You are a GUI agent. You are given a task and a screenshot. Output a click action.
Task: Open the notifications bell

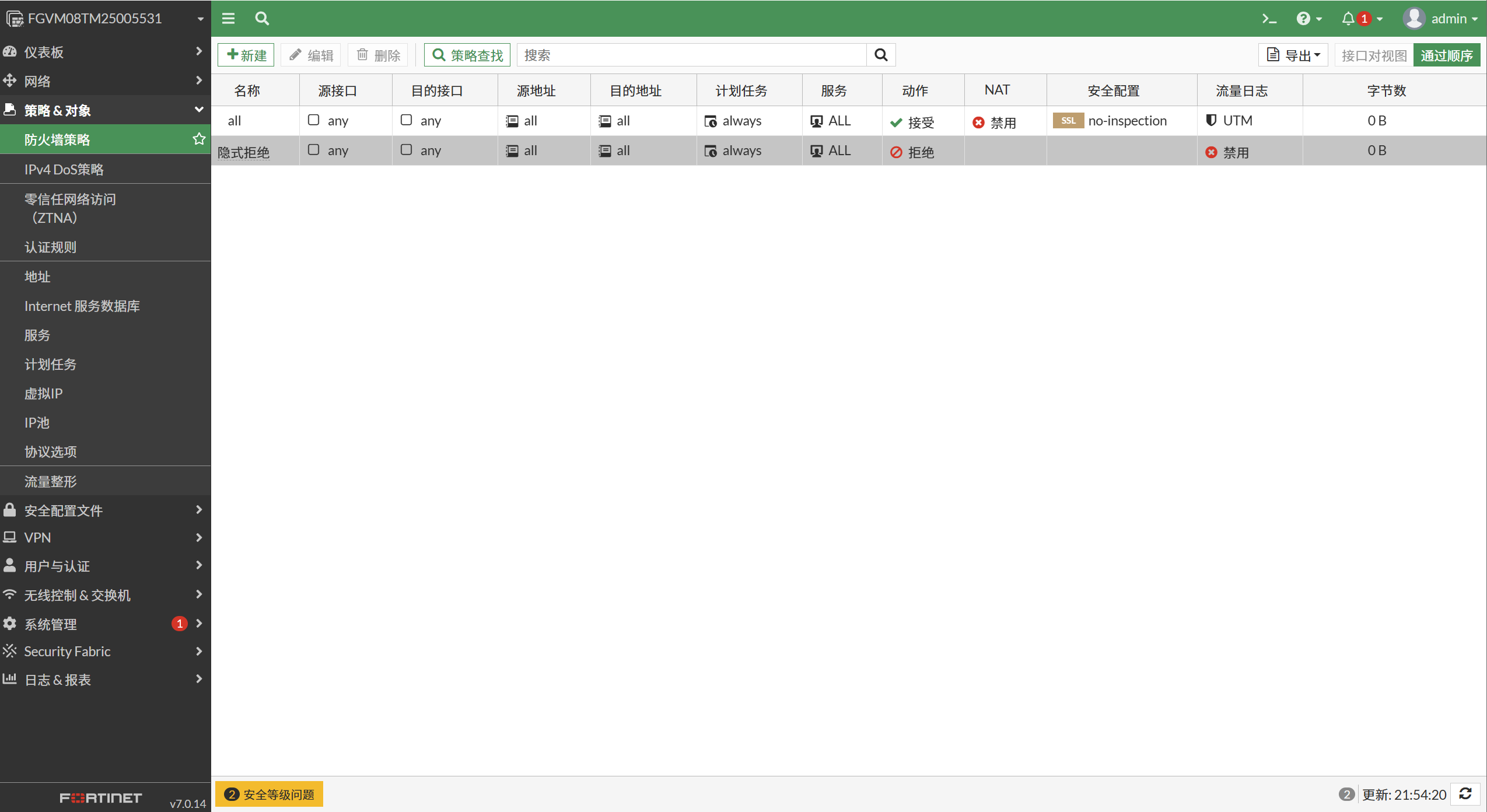click(1362, 19)
